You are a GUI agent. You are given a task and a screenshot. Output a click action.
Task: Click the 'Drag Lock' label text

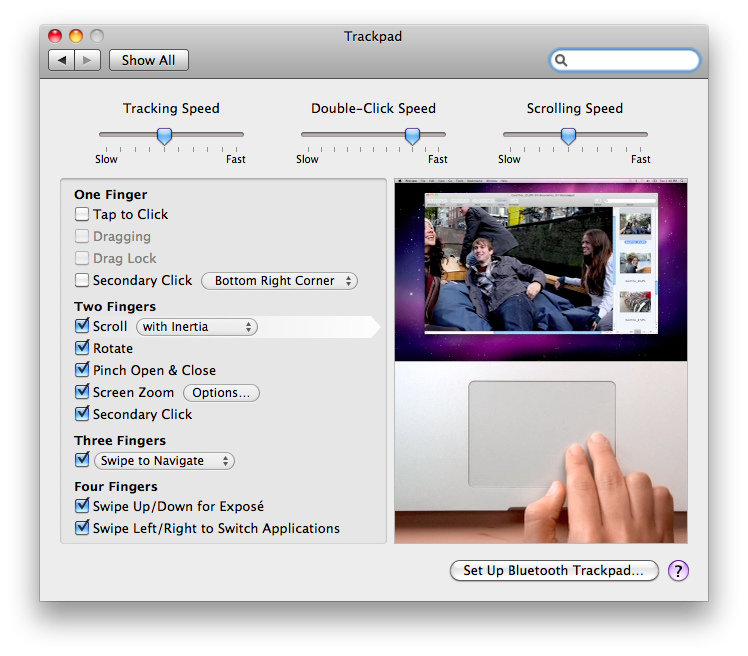(125, 258)
